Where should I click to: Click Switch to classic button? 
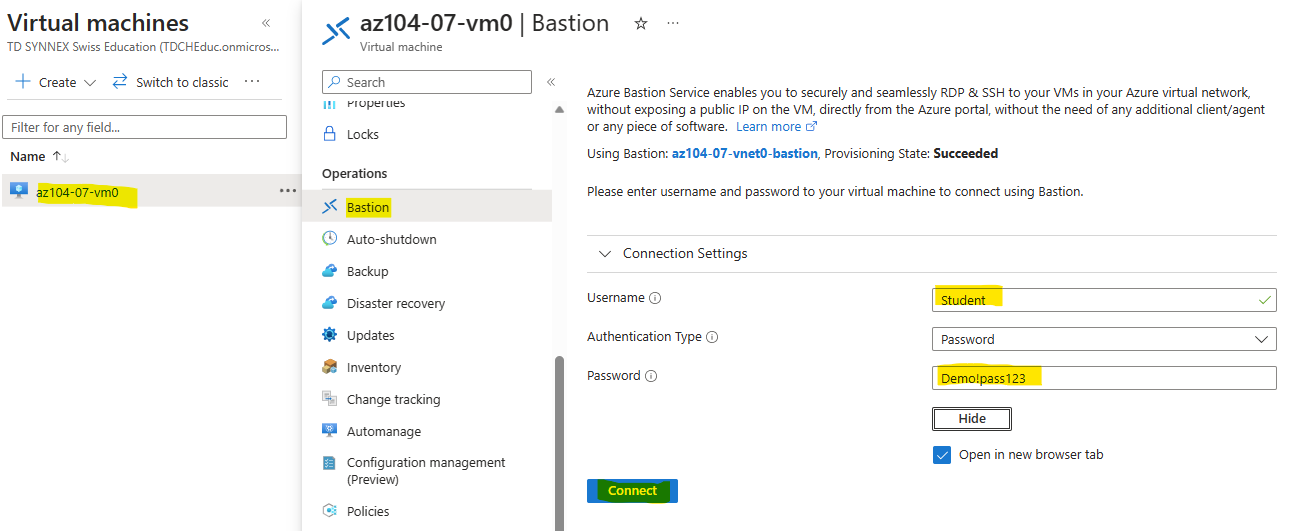point(170,82)
